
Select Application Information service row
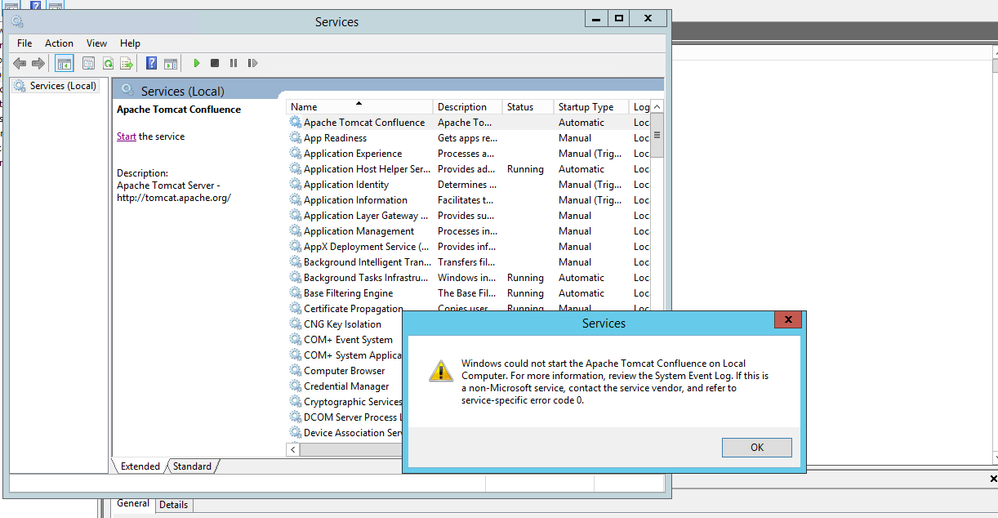[470, 200]
